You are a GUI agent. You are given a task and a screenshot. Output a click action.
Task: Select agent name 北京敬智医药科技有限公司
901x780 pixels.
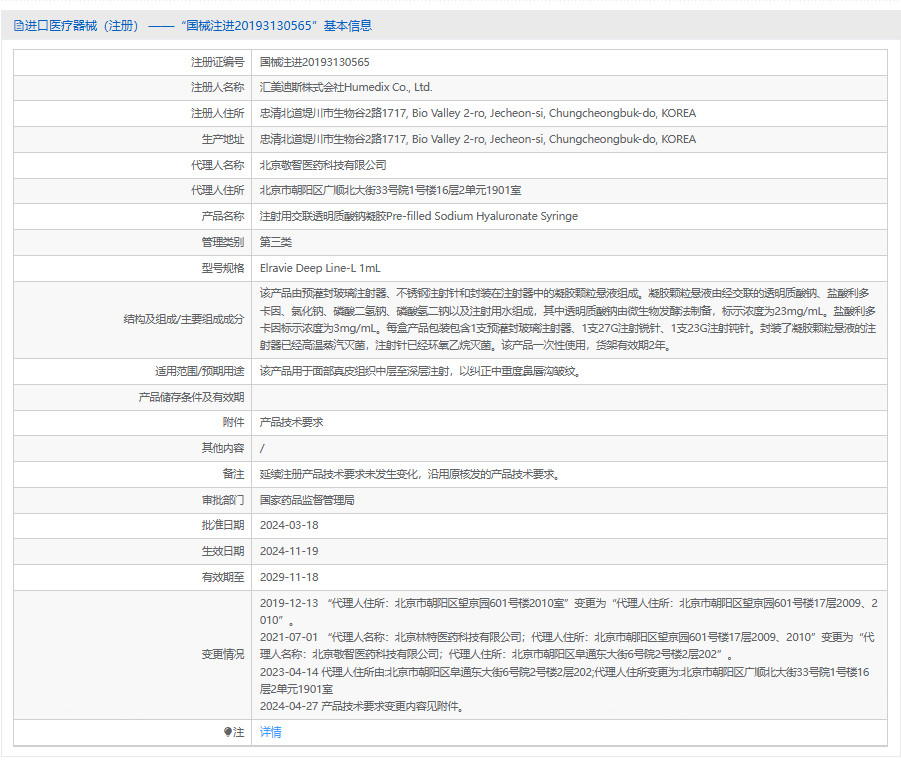pyautogui.click(x=322, y=165)
